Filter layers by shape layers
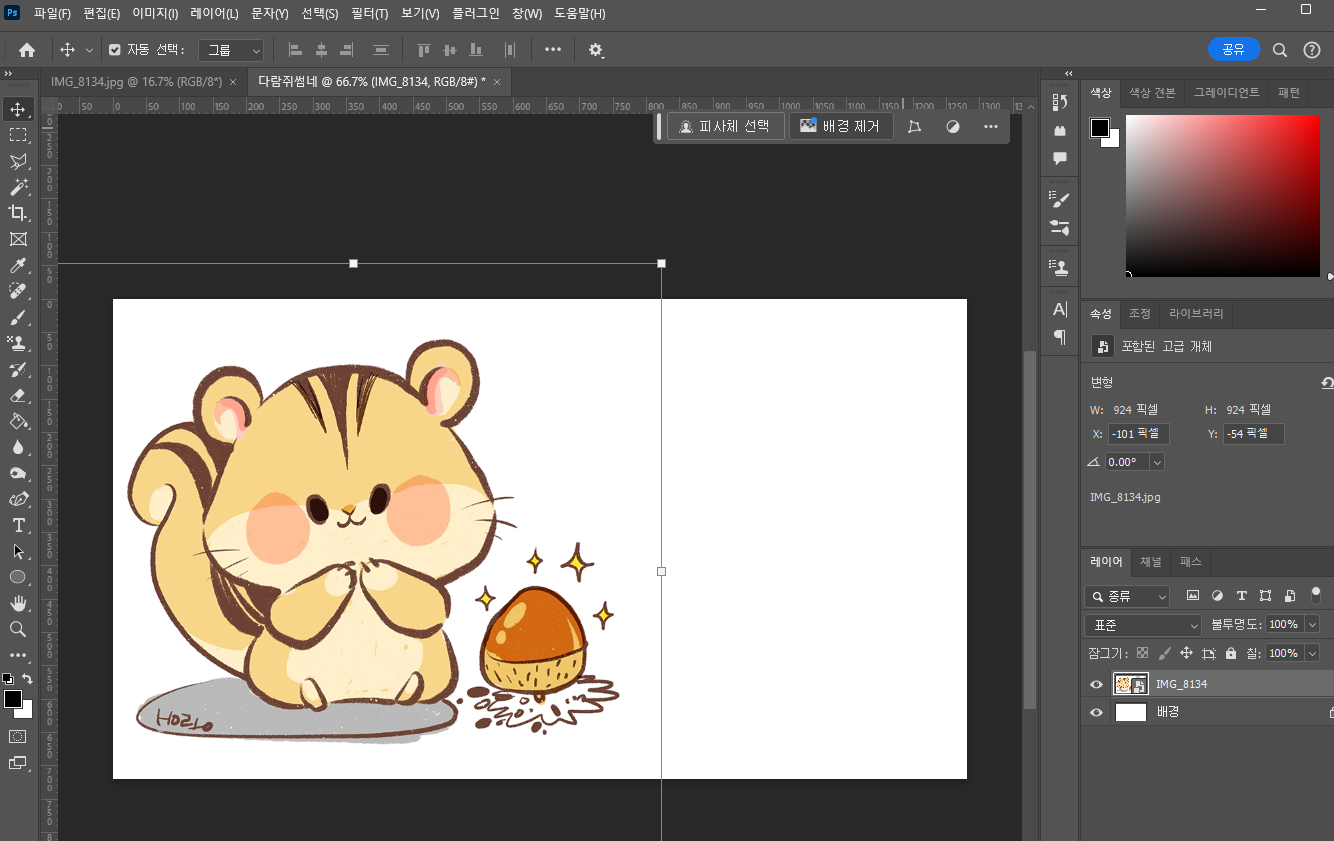 coord(1265,595)
